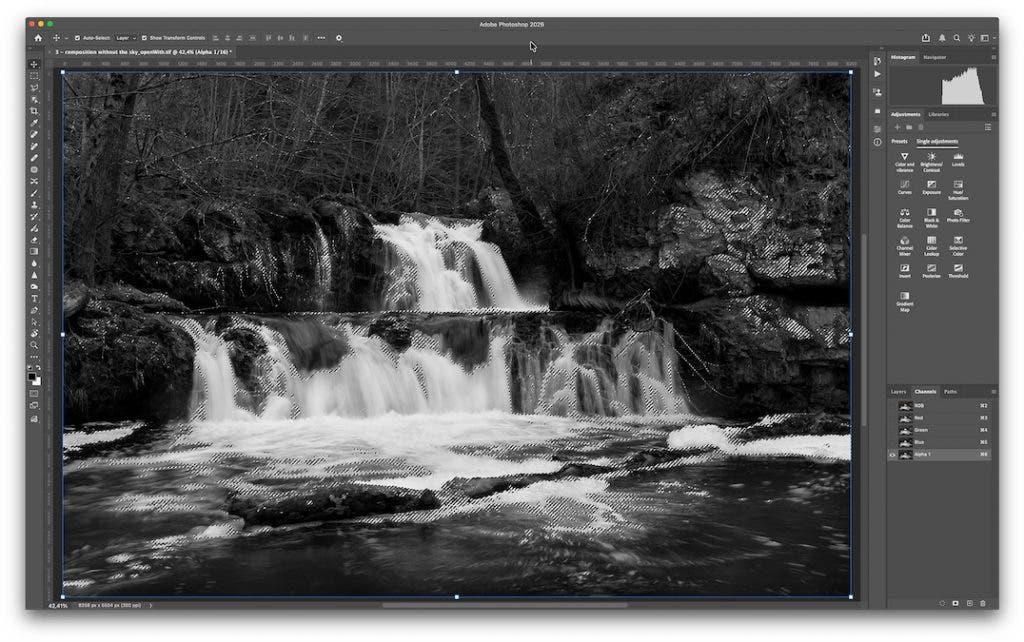Open the Home screen icon
This screenshot has width=1024, height=642.
point(38,38)
